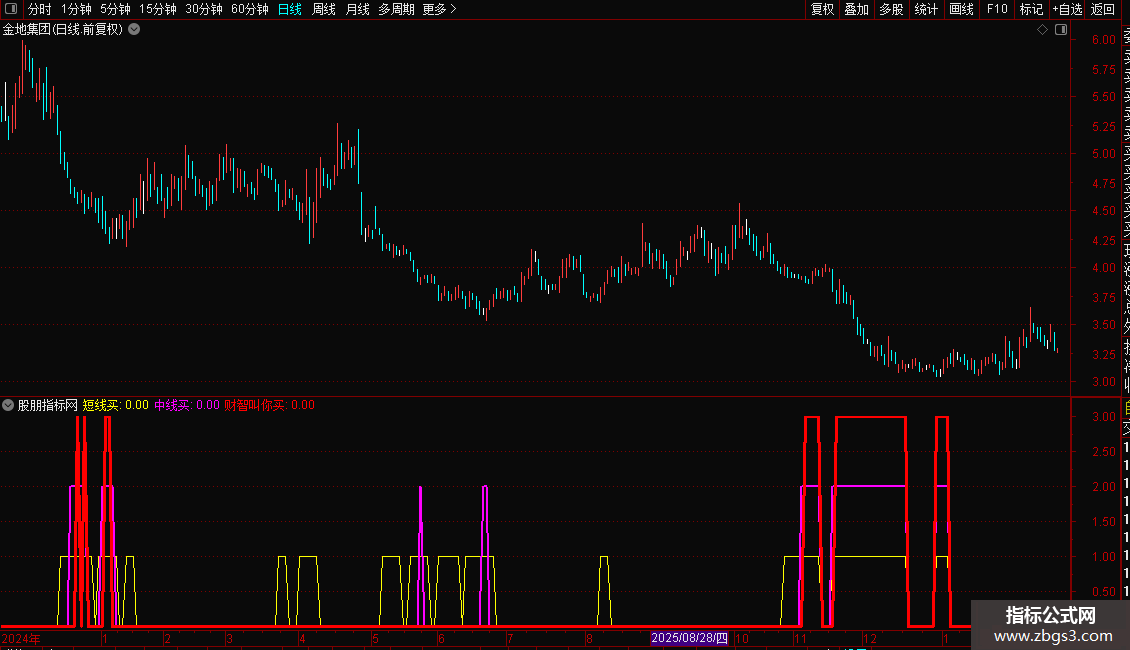Click the 中线买 indicator value label

187,405
